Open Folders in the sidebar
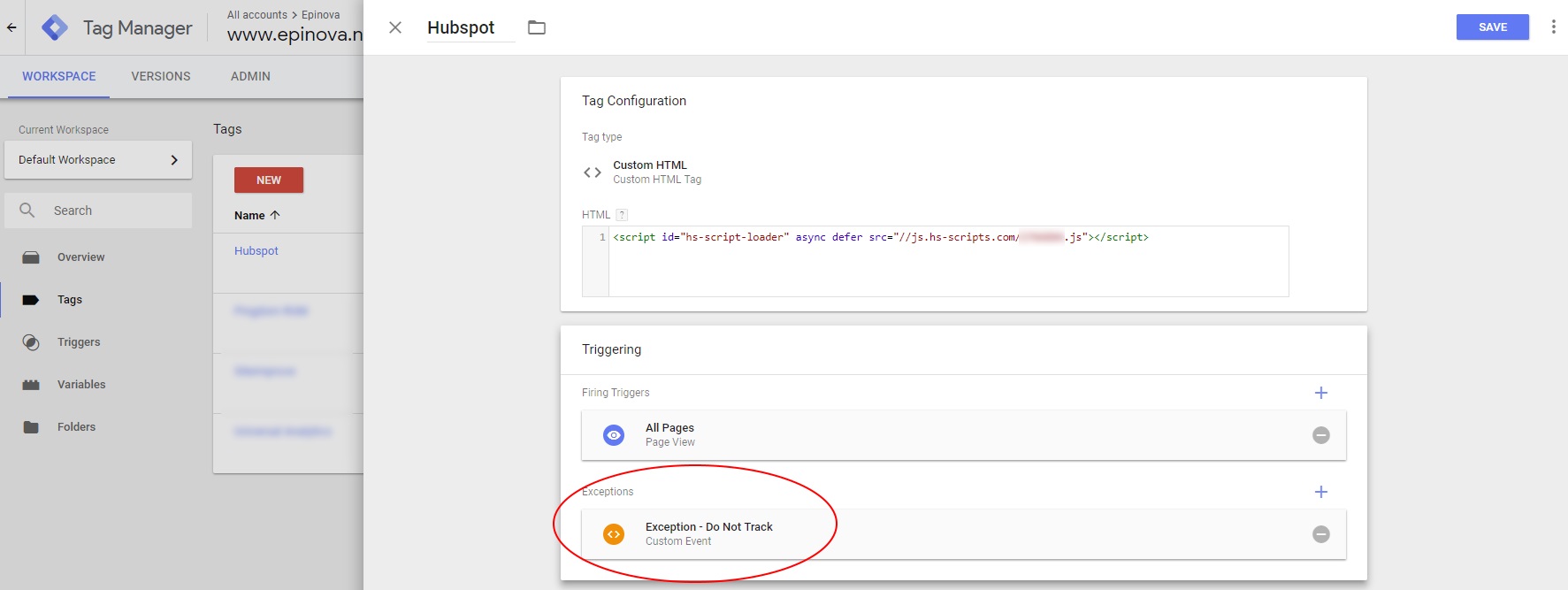This screenshot has width=1568, height=590. [76, 427]
